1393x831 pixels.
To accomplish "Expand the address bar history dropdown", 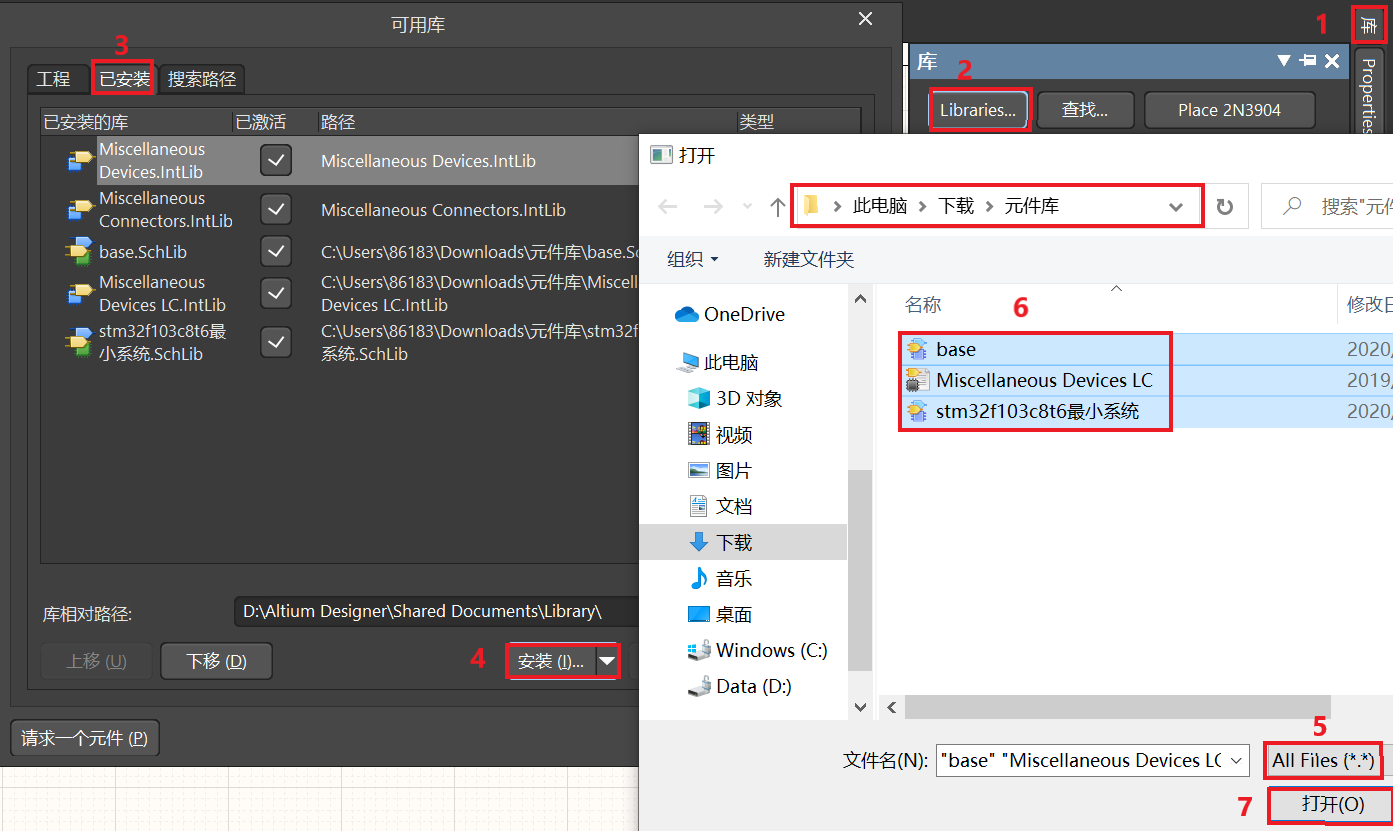I will [1176, 207].
